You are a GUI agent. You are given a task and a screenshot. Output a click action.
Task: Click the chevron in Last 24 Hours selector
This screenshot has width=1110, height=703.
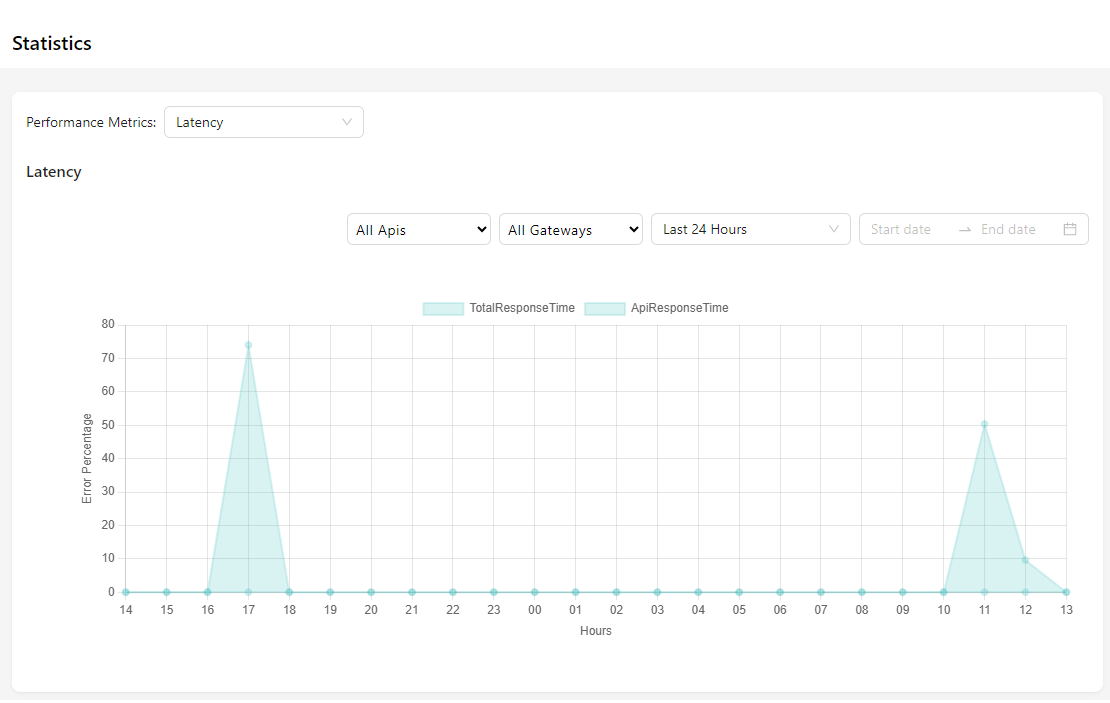834,229
